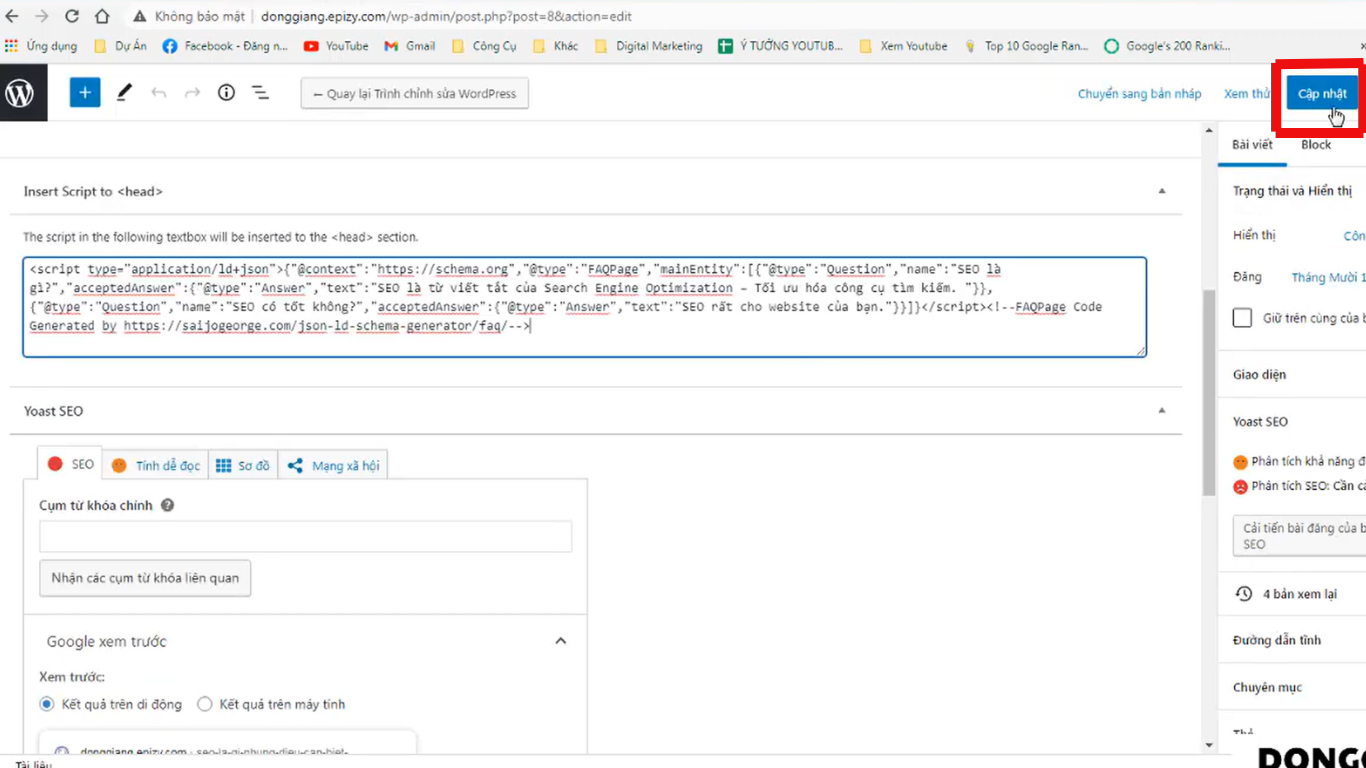Open the Mạng xã hội tab
This screenshot has width=1366, height=768.
click(334, 465)
